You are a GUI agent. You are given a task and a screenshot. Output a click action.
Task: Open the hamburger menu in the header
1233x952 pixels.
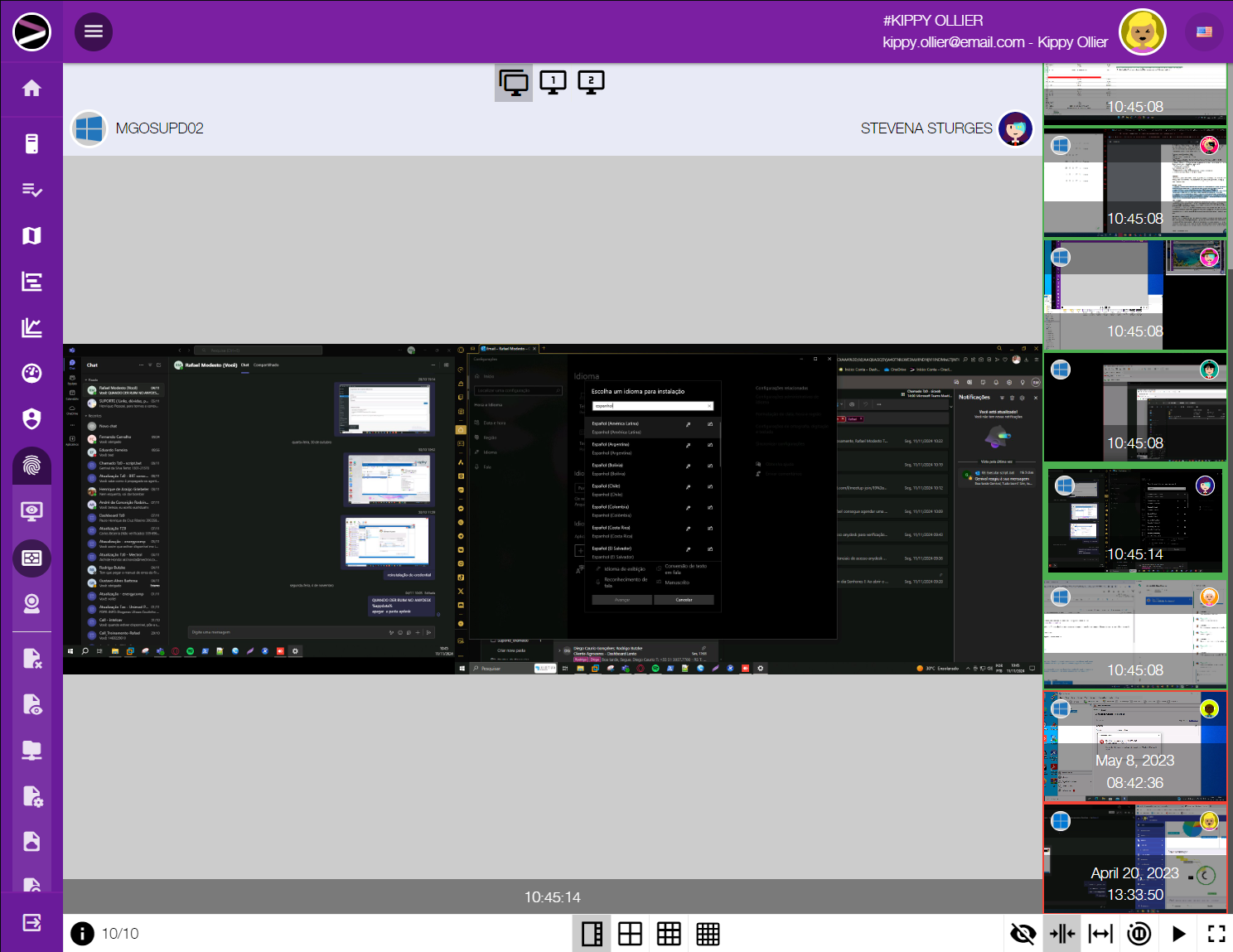tap(94, 31)
